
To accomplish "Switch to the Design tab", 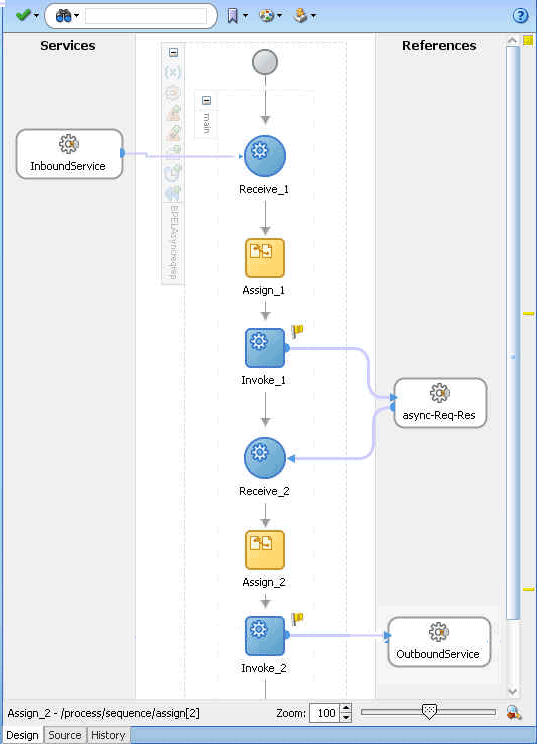I will point(22,735).
